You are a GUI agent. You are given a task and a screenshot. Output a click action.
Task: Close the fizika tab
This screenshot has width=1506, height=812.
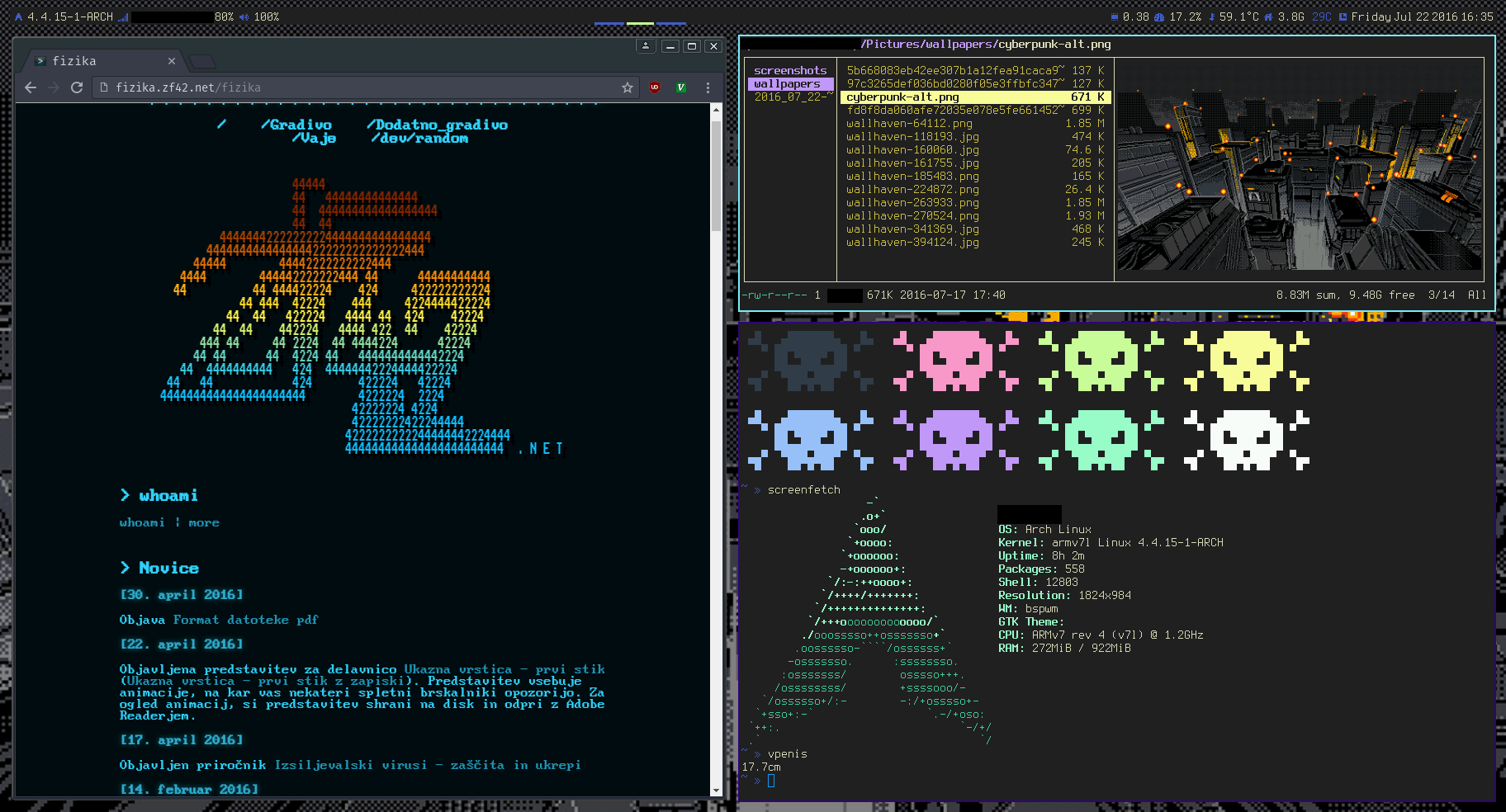pos(172,61)
